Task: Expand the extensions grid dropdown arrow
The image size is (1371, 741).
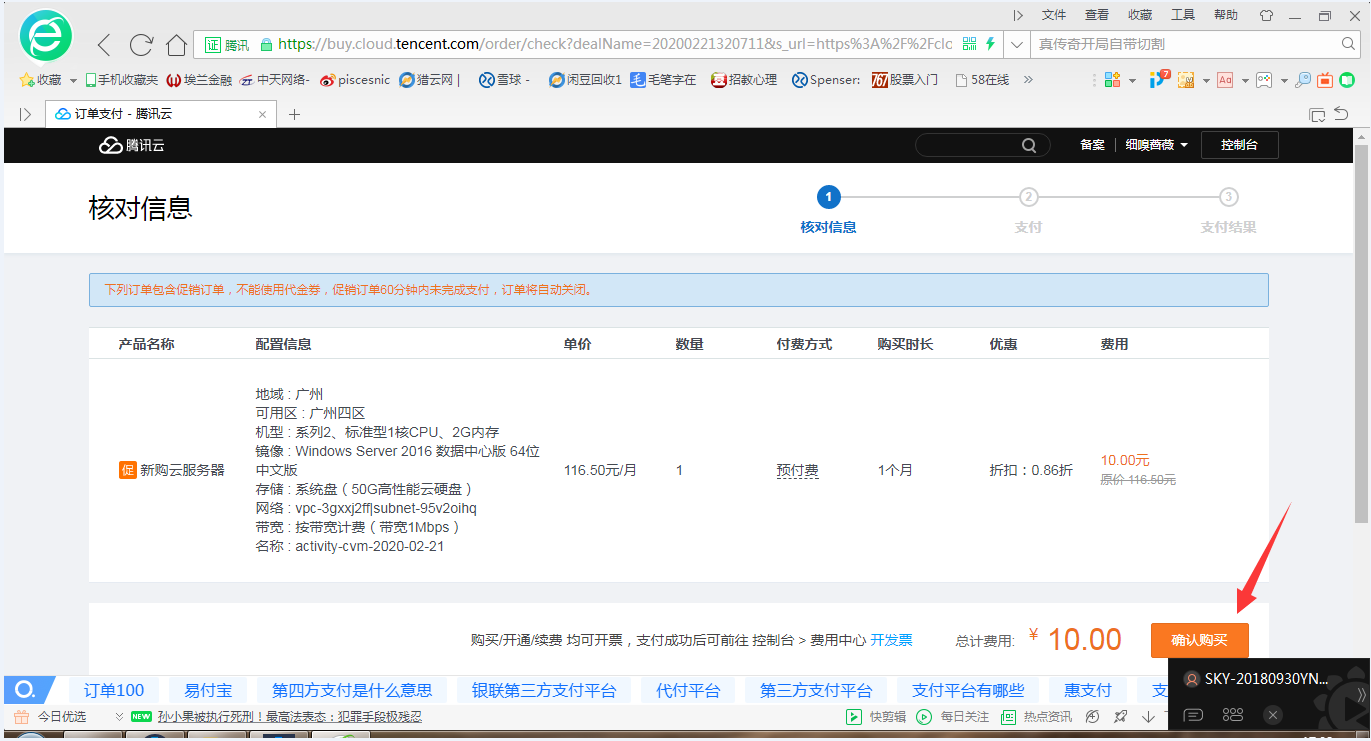Action: click(x=1132, y=81)
